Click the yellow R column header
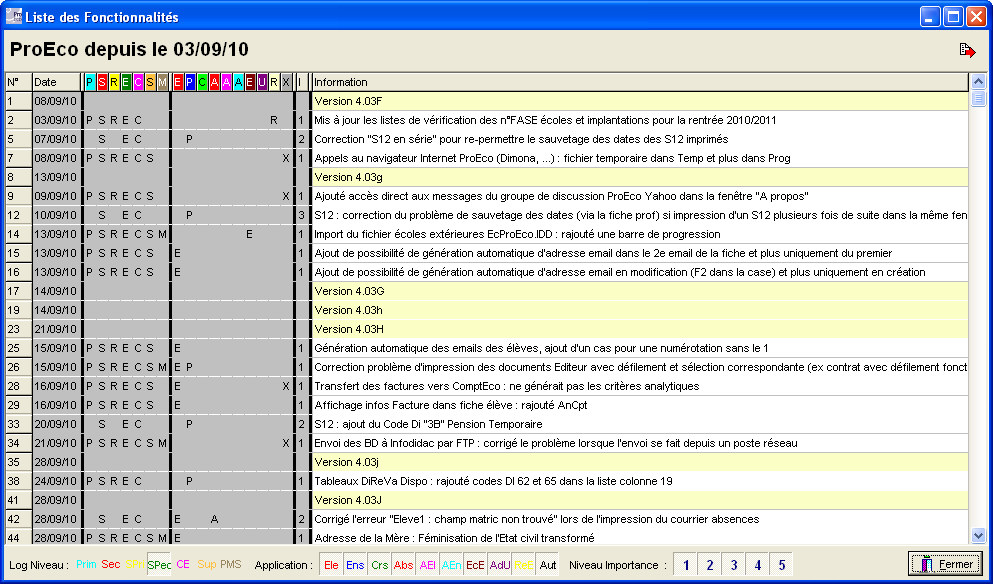The image size is (993, 584). [114, 82]
